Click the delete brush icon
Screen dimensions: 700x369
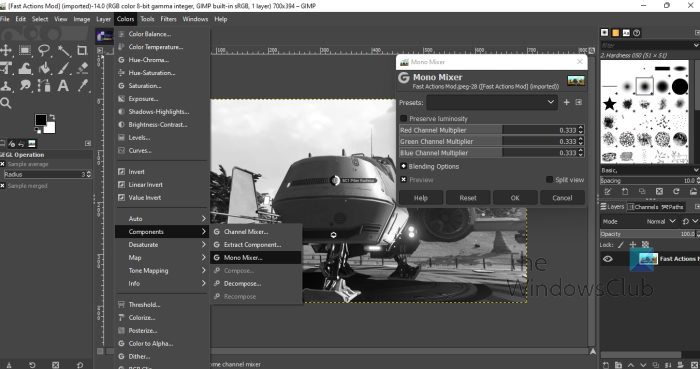[x=659, y=191]
